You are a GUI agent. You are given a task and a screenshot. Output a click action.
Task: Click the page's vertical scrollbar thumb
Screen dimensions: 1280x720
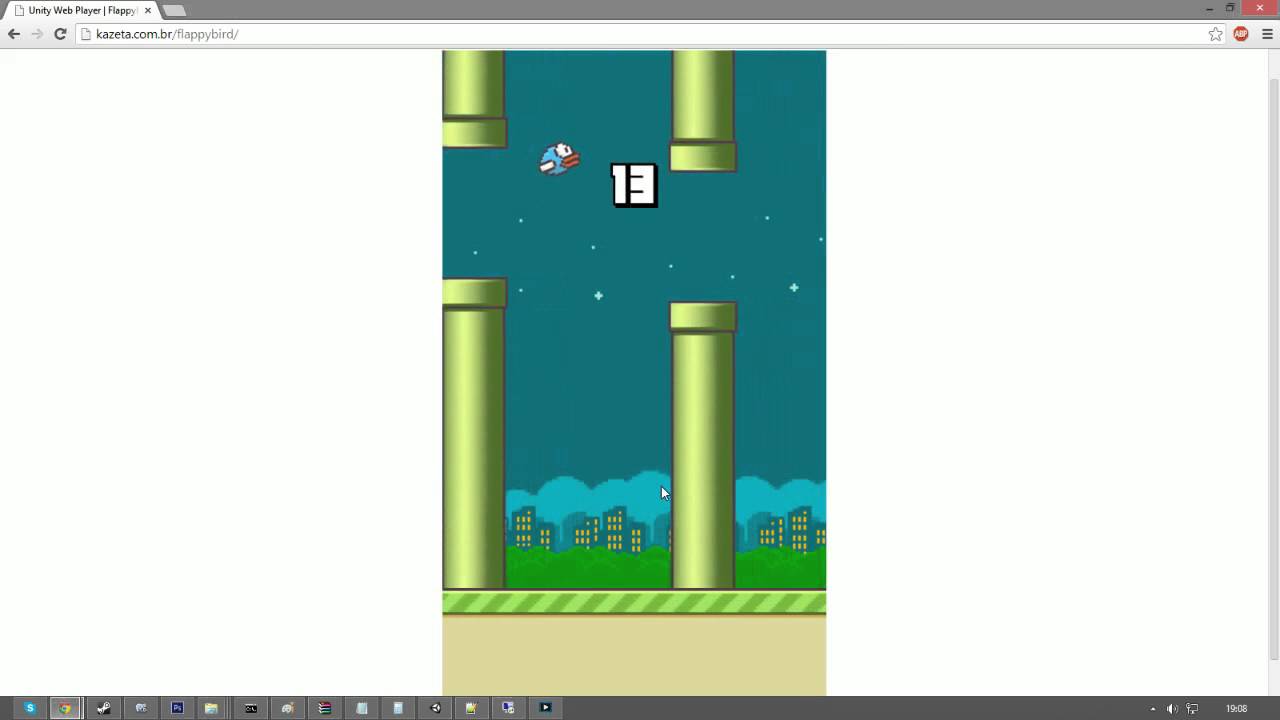(x=1273, y=368)
